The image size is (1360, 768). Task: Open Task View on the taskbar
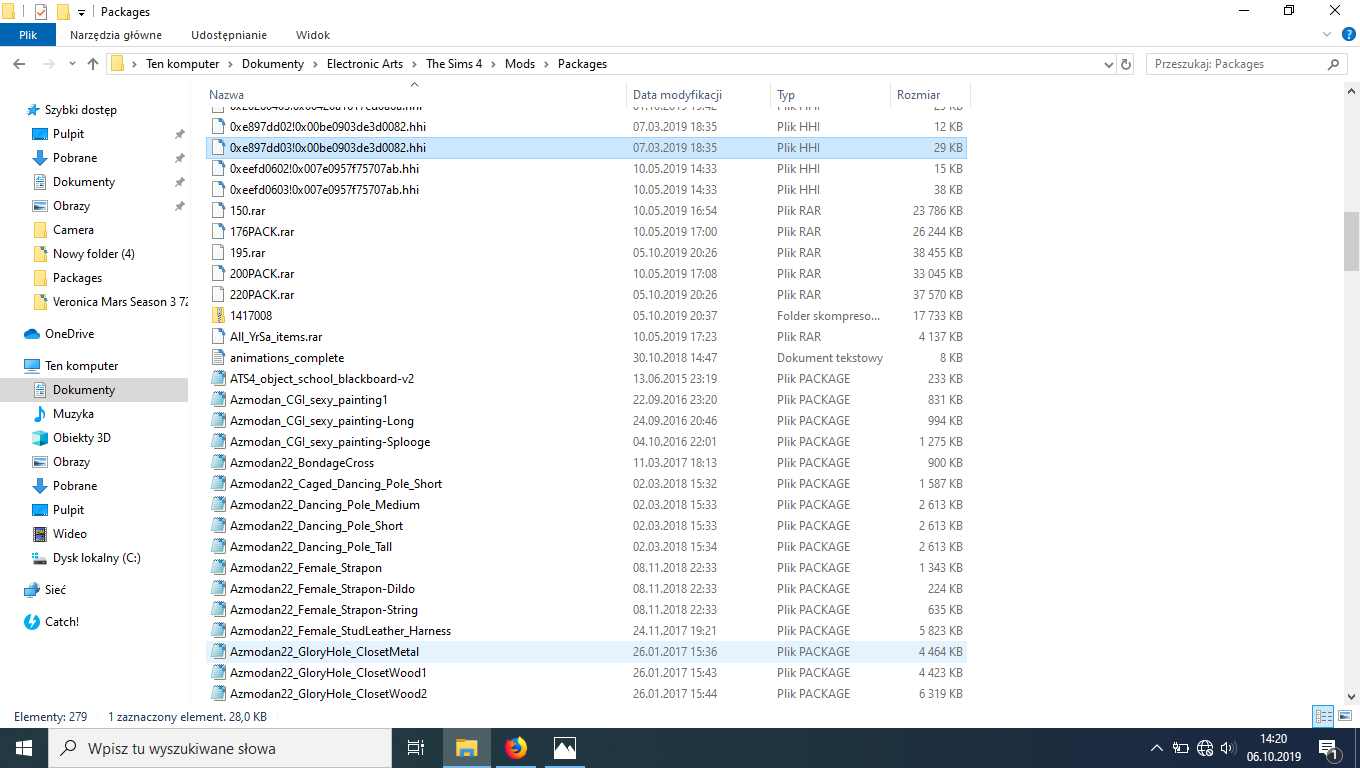click(417, 747)
